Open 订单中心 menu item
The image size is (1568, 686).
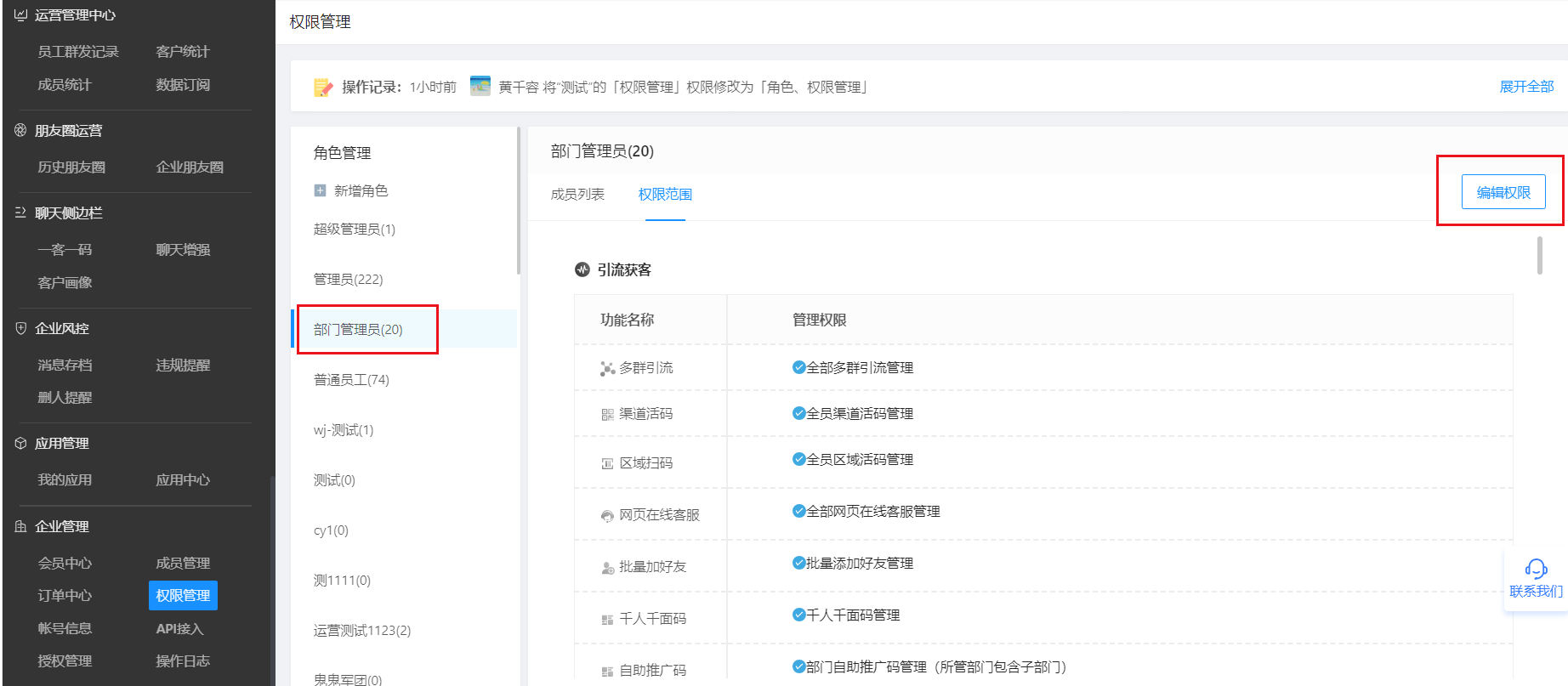[x=65, y=595]
